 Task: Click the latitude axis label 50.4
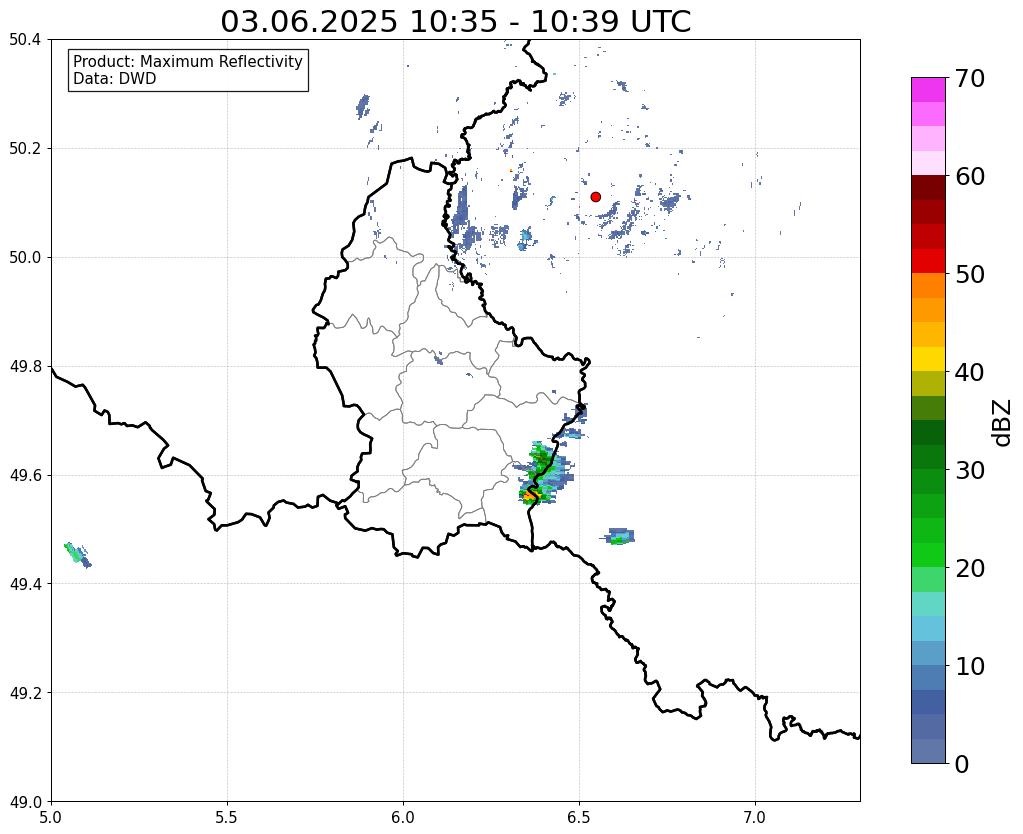(x=25, y=40)
